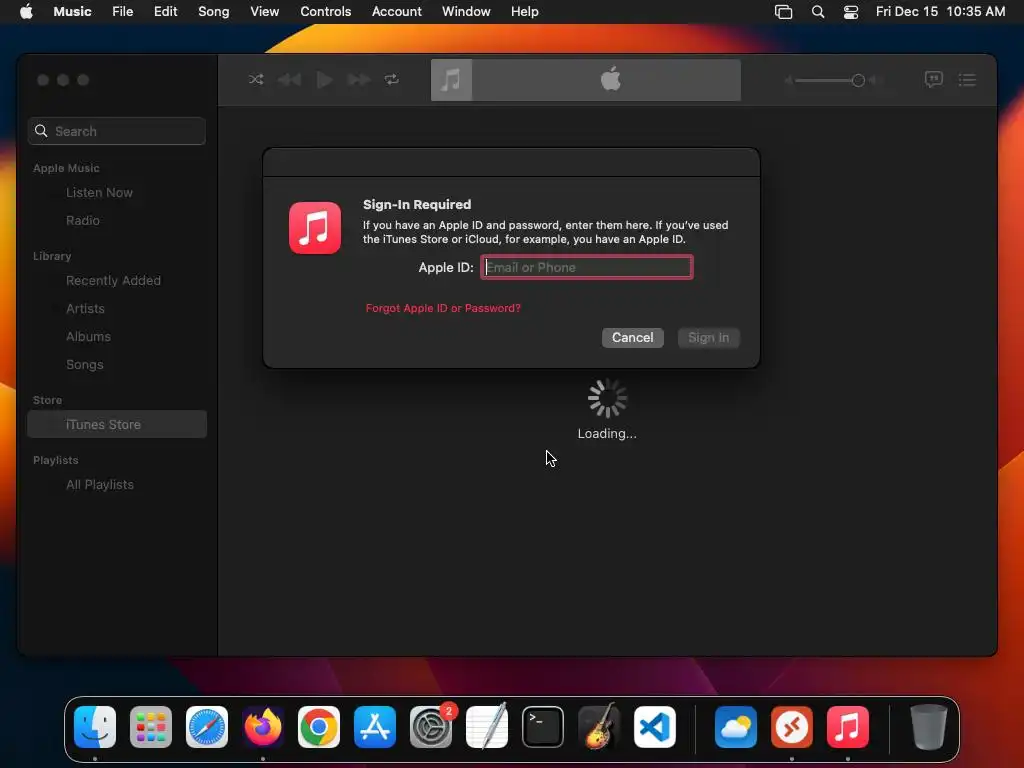Screen dimensions: 1024x768
Task: Click the Apple logo in the now-playing display
Action: [611, 80]
